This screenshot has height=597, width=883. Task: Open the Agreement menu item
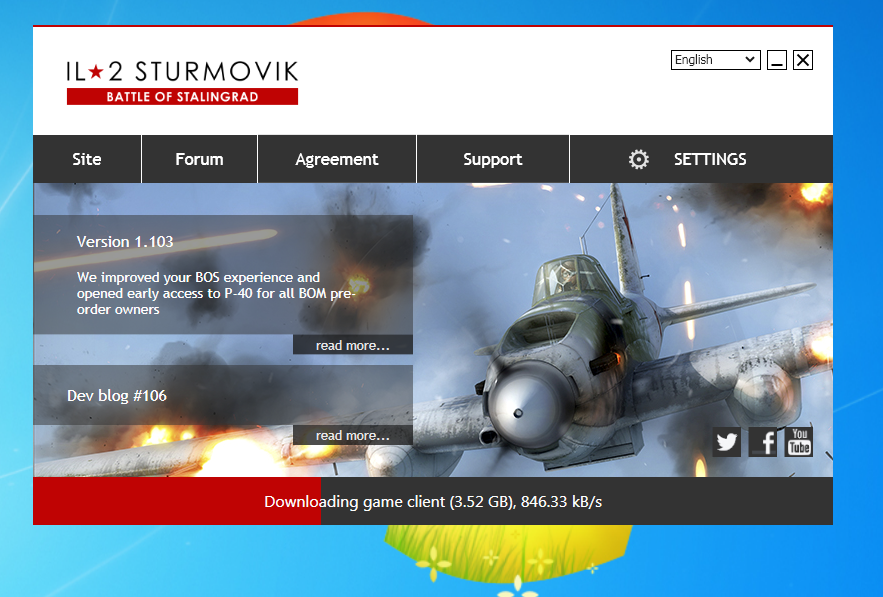(337, 159)
